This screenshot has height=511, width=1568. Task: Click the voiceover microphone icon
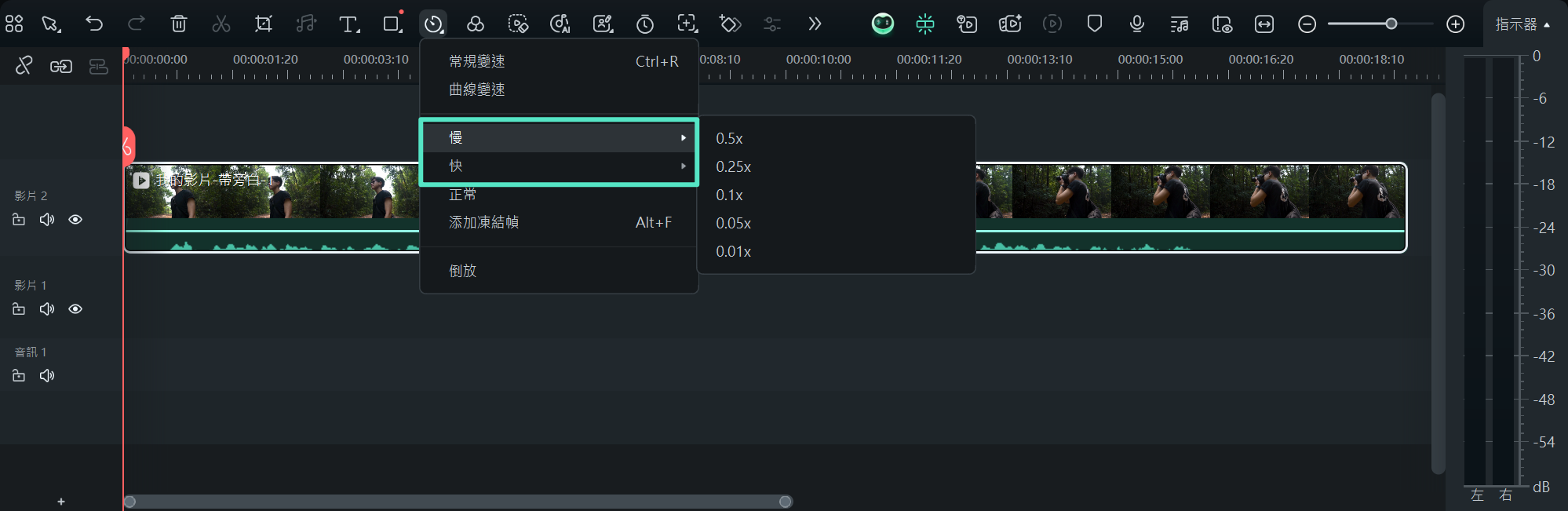(1136, 24)
